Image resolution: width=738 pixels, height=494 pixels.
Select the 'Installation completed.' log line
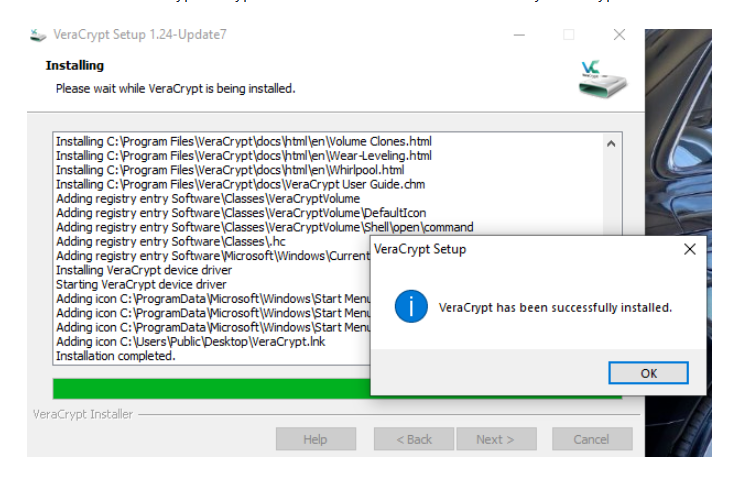116,356
